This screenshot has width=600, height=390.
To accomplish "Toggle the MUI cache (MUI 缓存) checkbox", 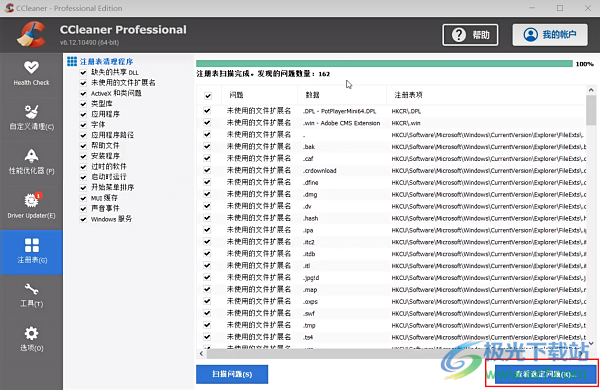I will 83,198.
